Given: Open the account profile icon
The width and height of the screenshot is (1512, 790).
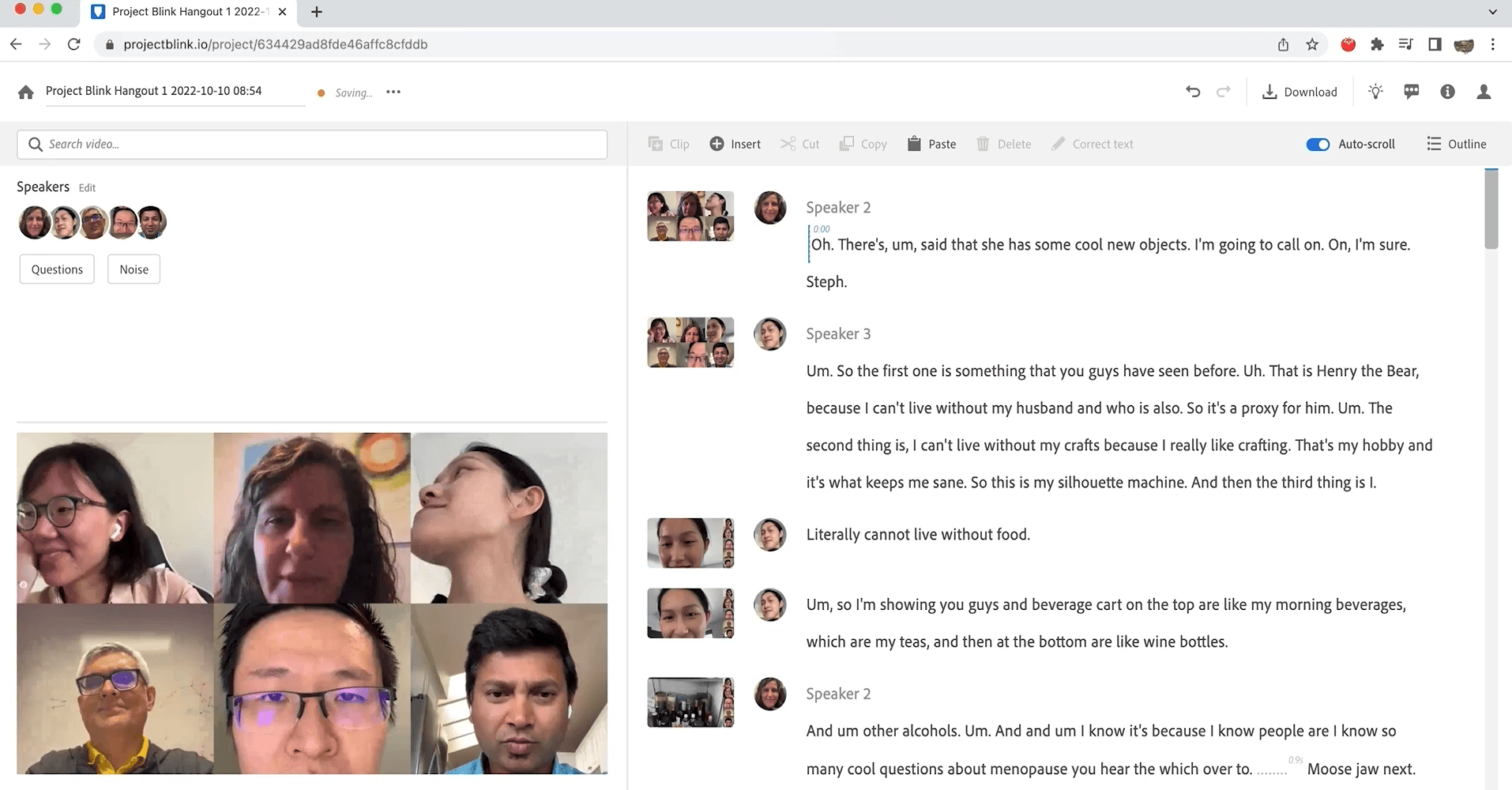Looking at the screenshot, I should pos(1484,92).
